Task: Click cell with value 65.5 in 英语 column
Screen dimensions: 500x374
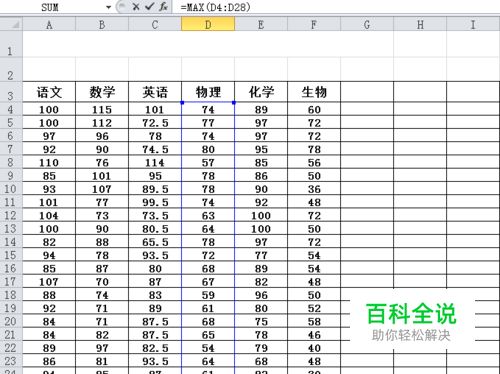Action: pyautogui.click(x=155, y=242)
